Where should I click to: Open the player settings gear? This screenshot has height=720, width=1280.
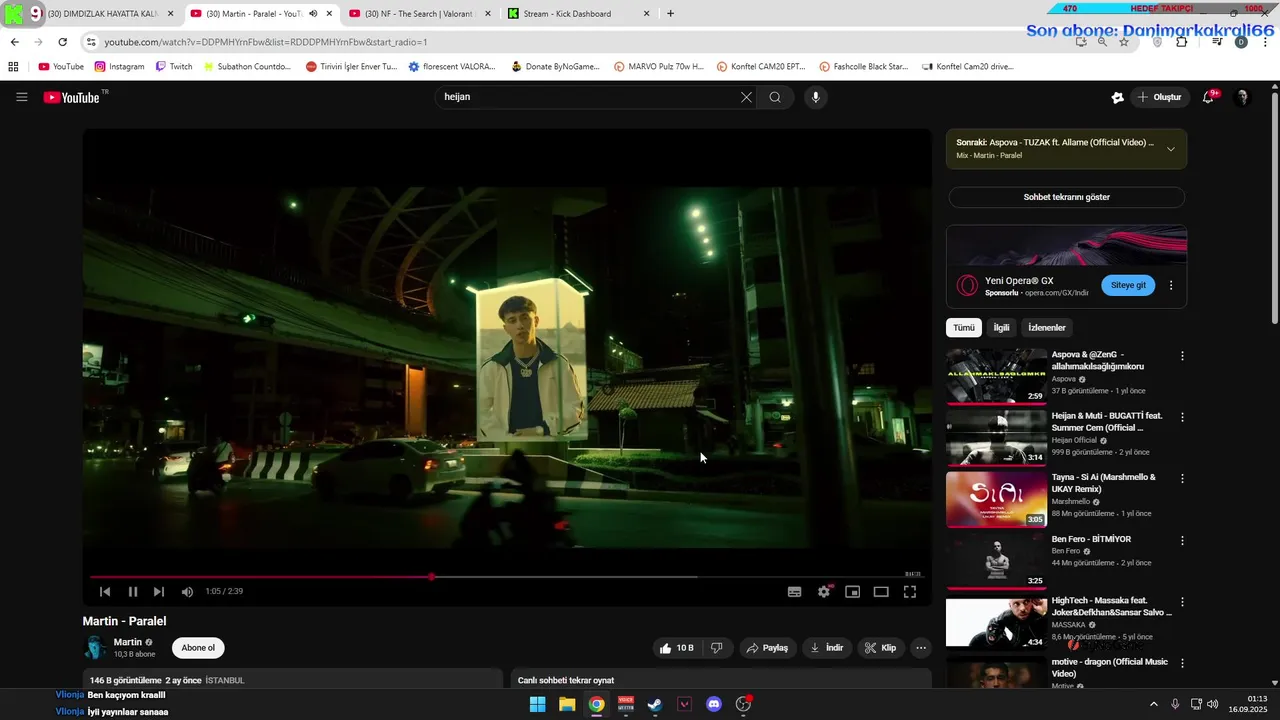click(824, 591)
